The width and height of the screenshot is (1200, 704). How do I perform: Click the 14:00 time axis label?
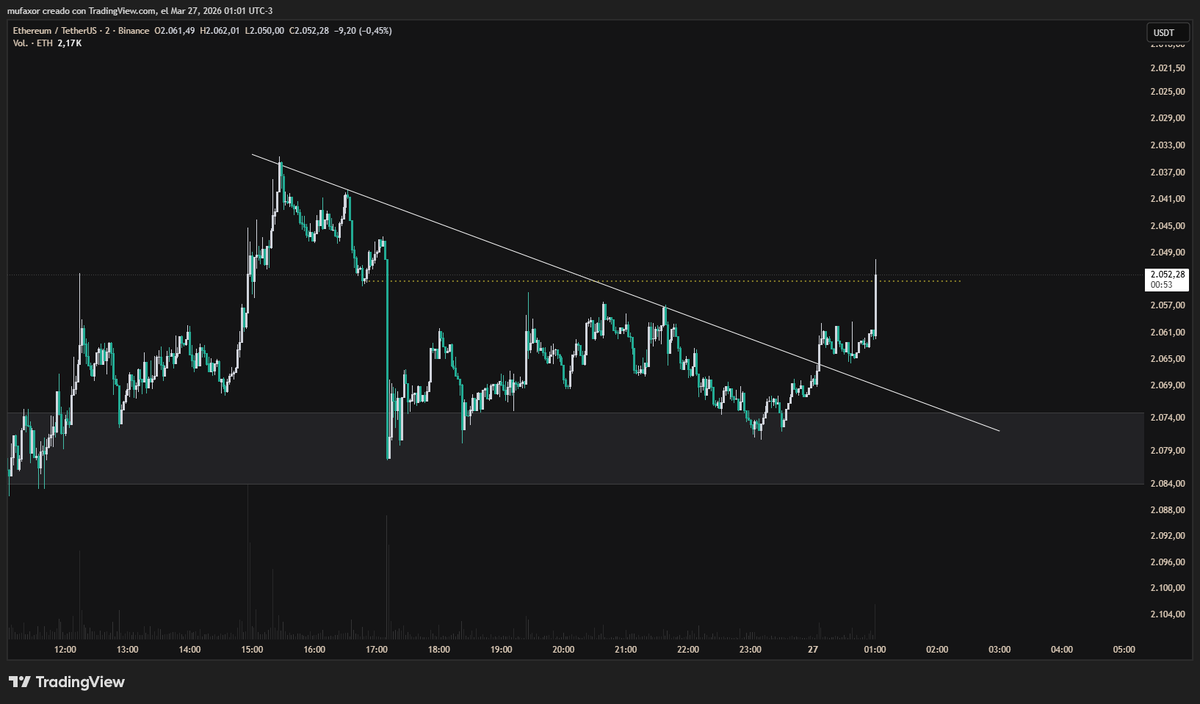189,649
